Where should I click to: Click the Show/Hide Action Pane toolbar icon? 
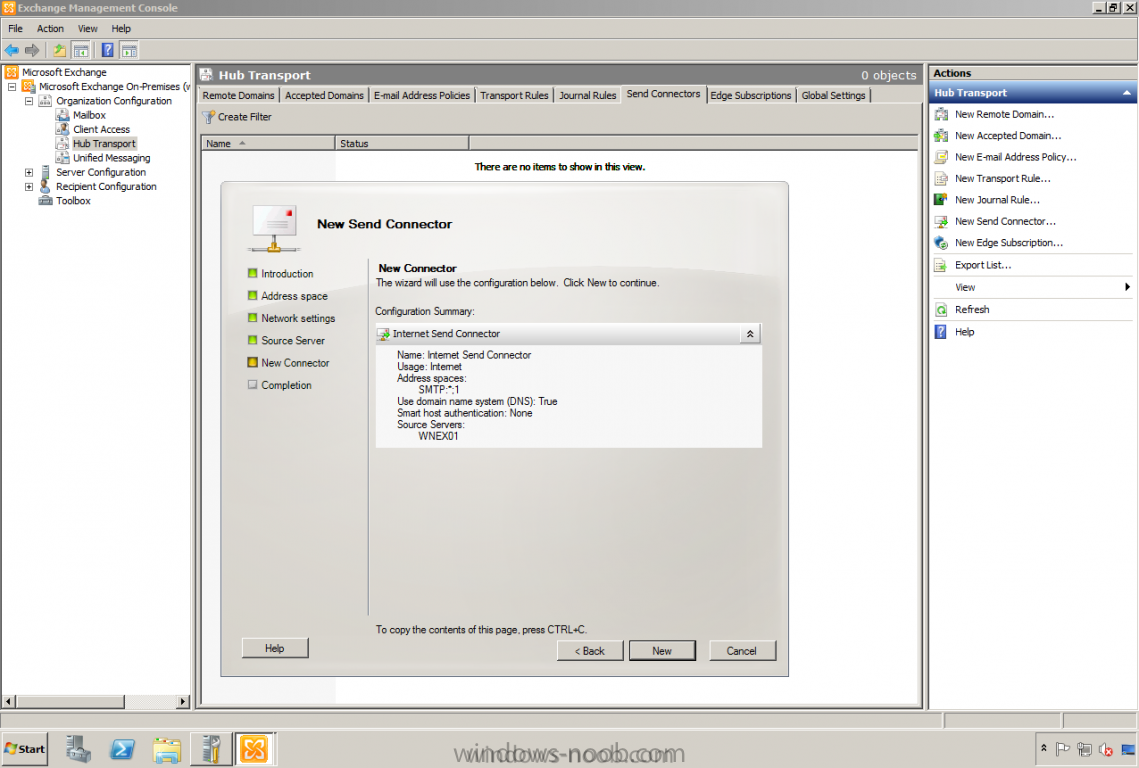coord(129,50)
